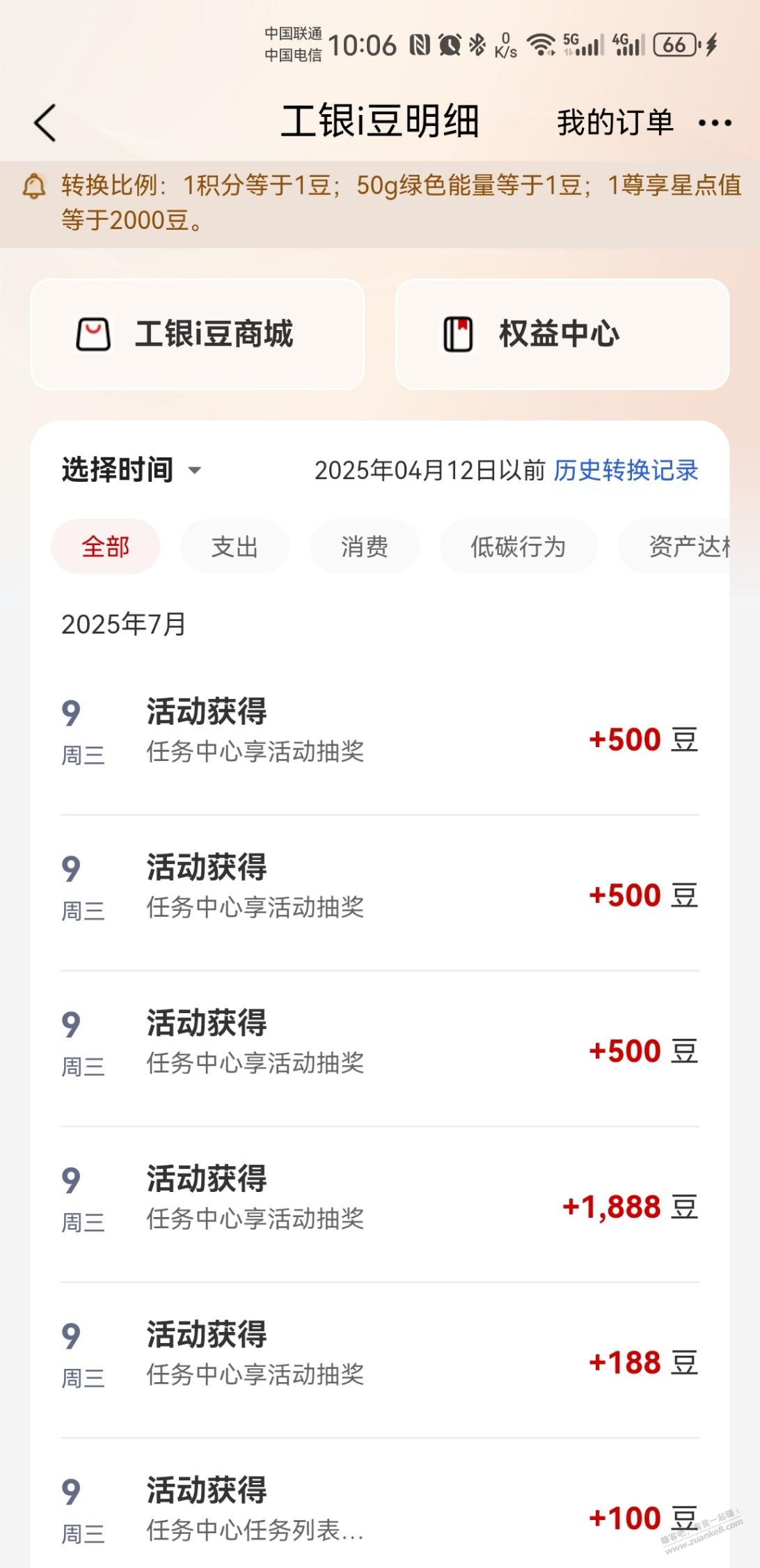Open the +188 豆 活动获得 entry
Viewport: 760px width, 1568px height.
tap(380, 1361)
